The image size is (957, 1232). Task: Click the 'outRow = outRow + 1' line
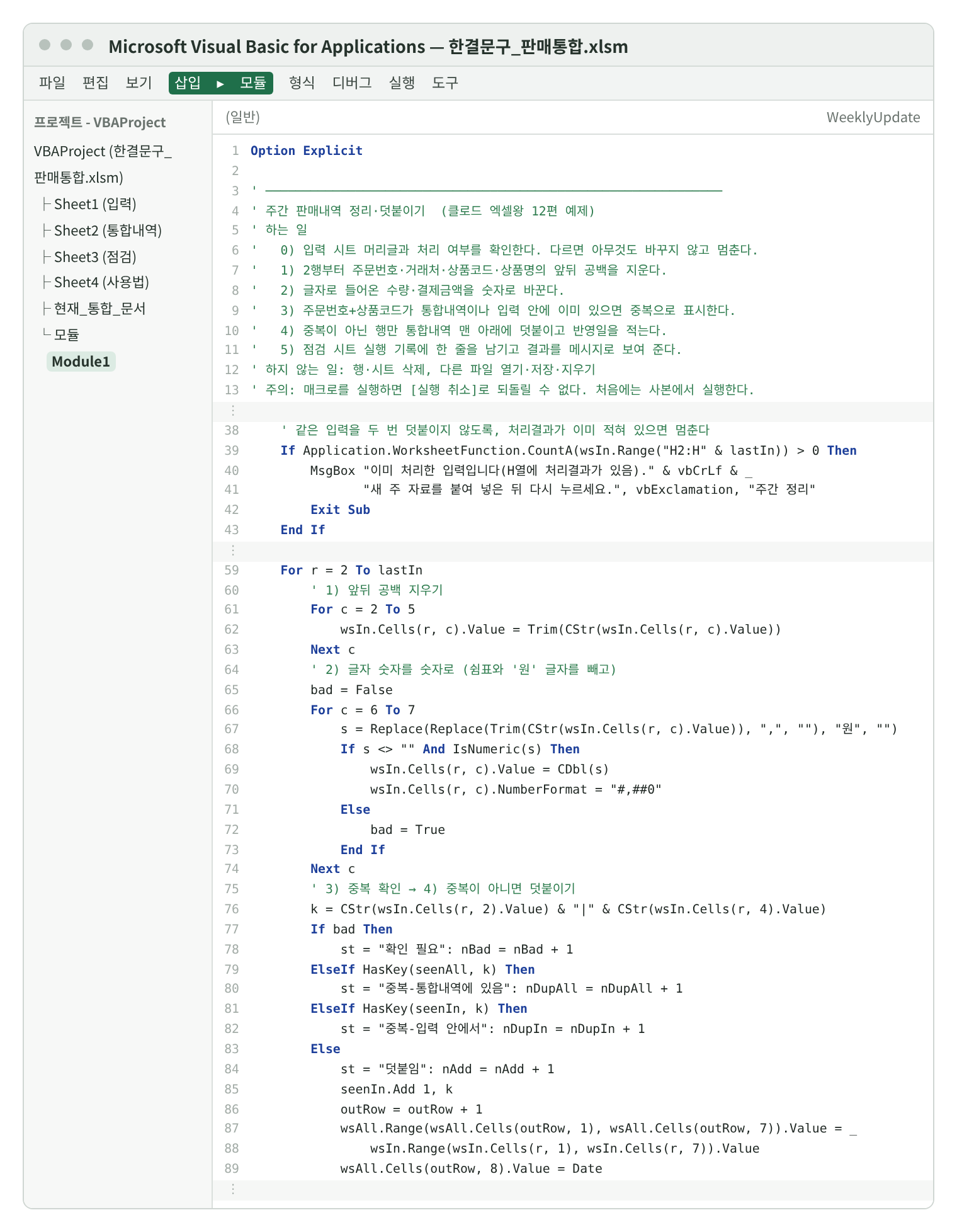(x=411, y=1109)
